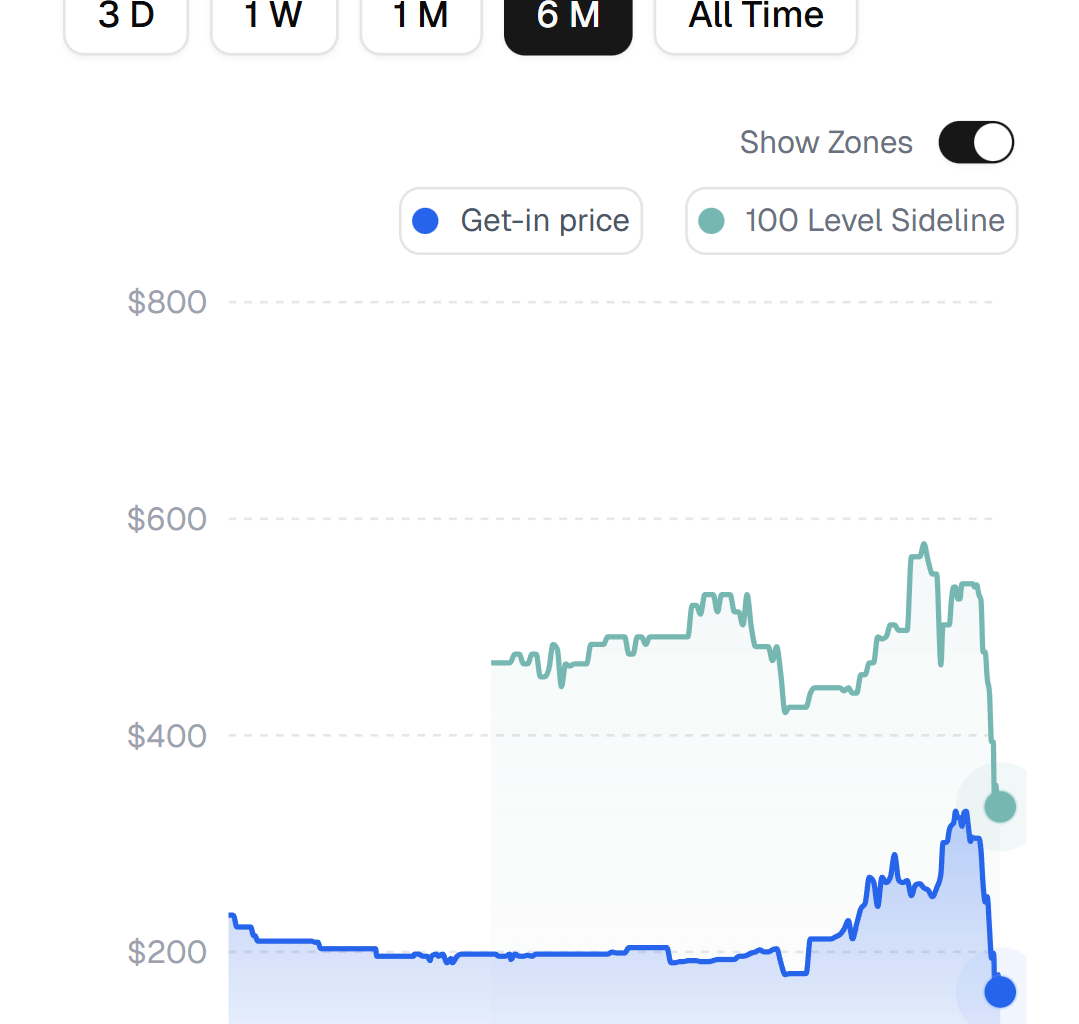1079x1024 pixels.
Task: Click the $400 axis label
Action: point(167,736)
